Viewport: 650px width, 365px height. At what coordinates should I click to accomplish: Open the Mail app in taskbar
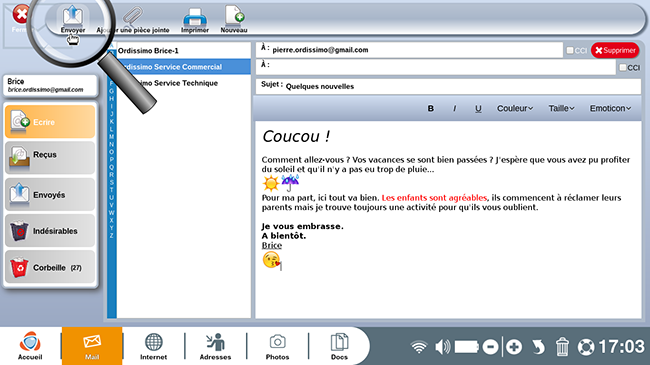[x=92, y=346]
